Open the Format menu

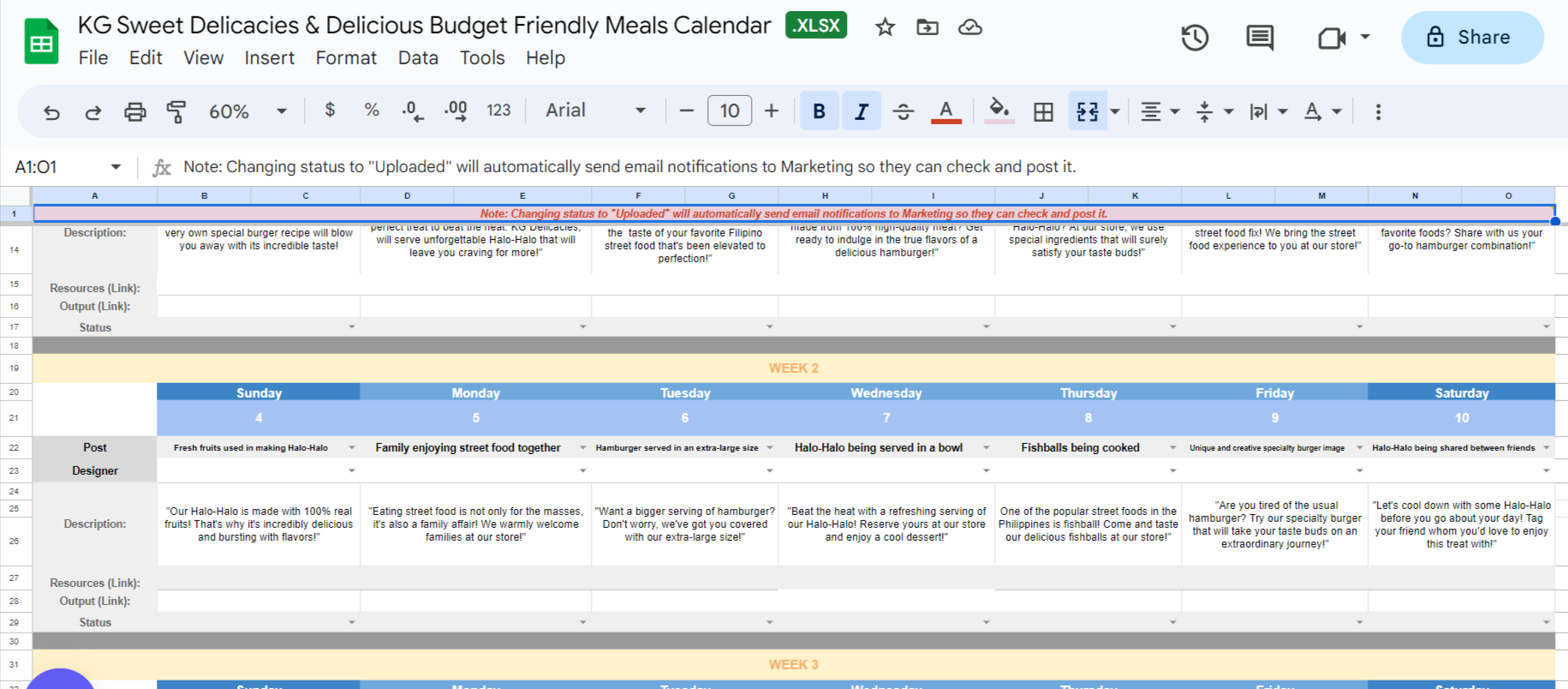(346, 57)
